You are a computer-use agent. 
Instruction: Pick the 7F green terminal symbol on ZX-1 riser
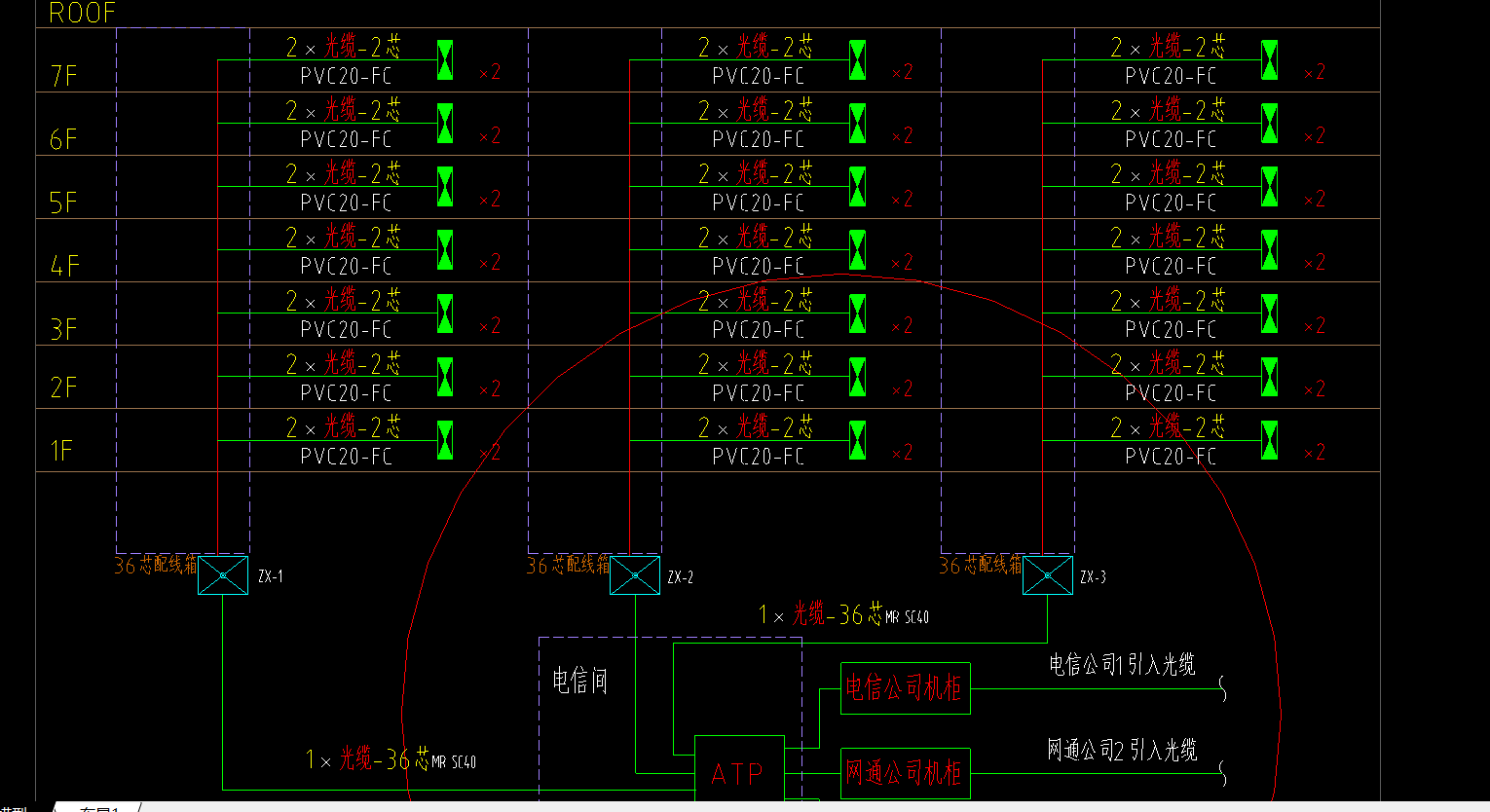pos(445,59)
